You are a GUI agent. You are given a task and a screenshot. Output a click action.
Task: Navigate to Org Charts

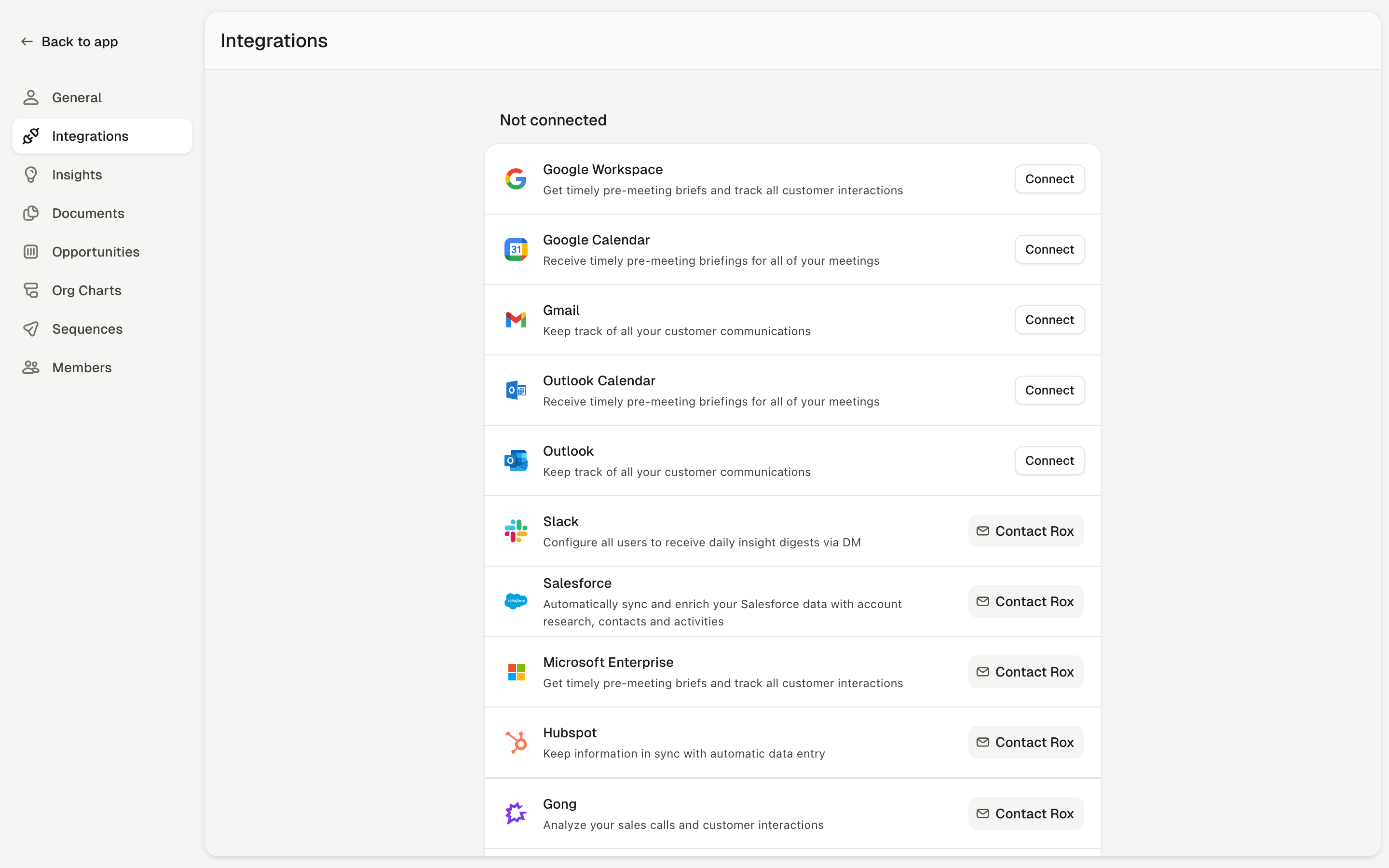pyautogui.click(x=102, y=290)
